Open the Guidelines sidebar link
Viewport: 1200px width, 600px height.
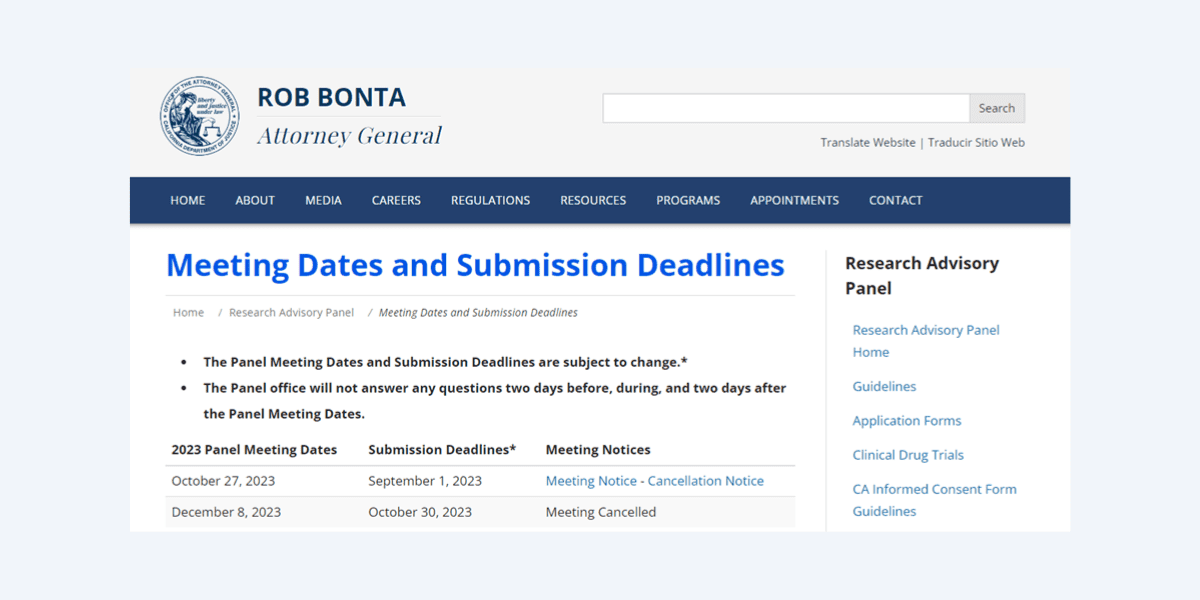(884, 386)
